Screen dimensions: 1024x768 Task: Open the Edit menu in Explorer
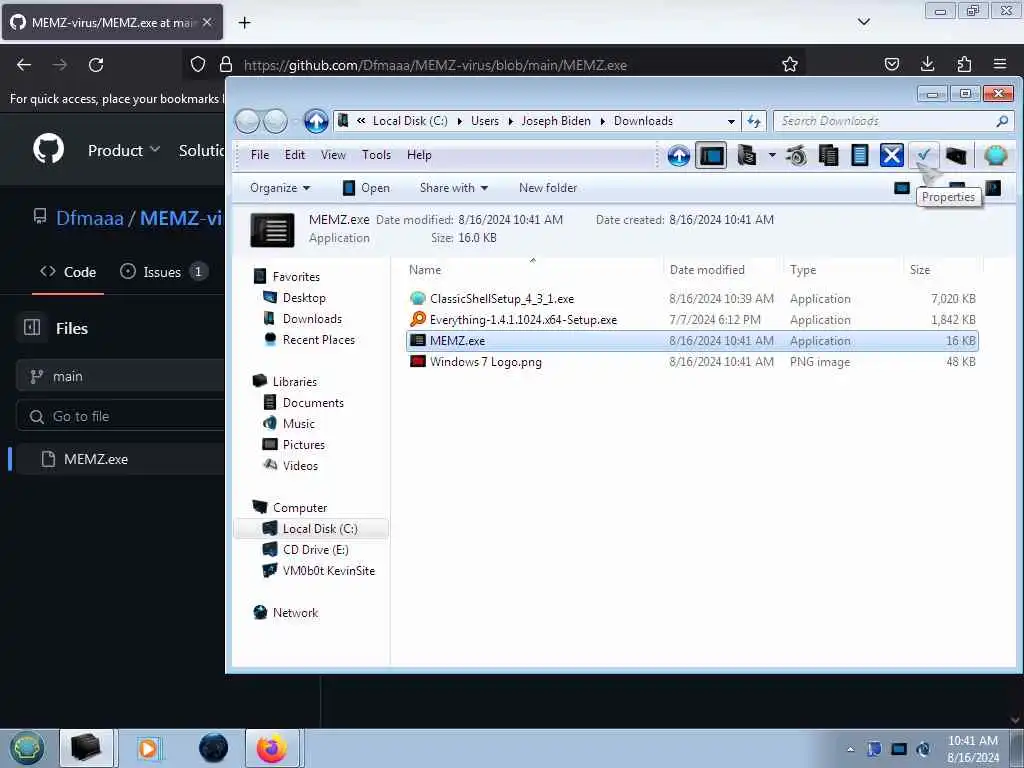coord(295,155)
